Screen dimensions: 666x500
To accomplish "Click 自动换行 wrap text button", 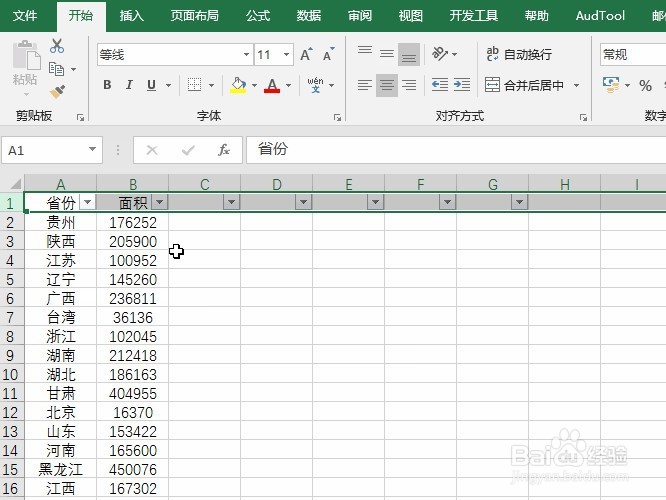I will click(519, 54).
